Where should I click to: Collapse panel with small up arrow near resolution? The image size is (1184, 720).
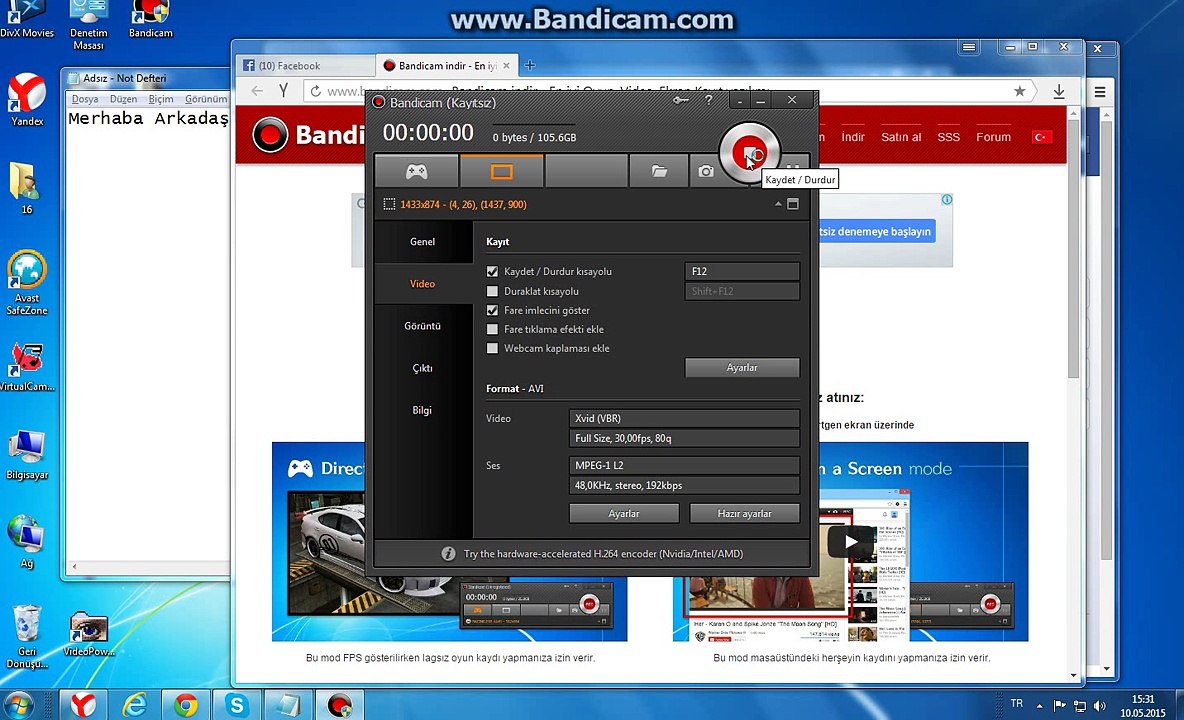pyautogui.click(x=778, y=204)
